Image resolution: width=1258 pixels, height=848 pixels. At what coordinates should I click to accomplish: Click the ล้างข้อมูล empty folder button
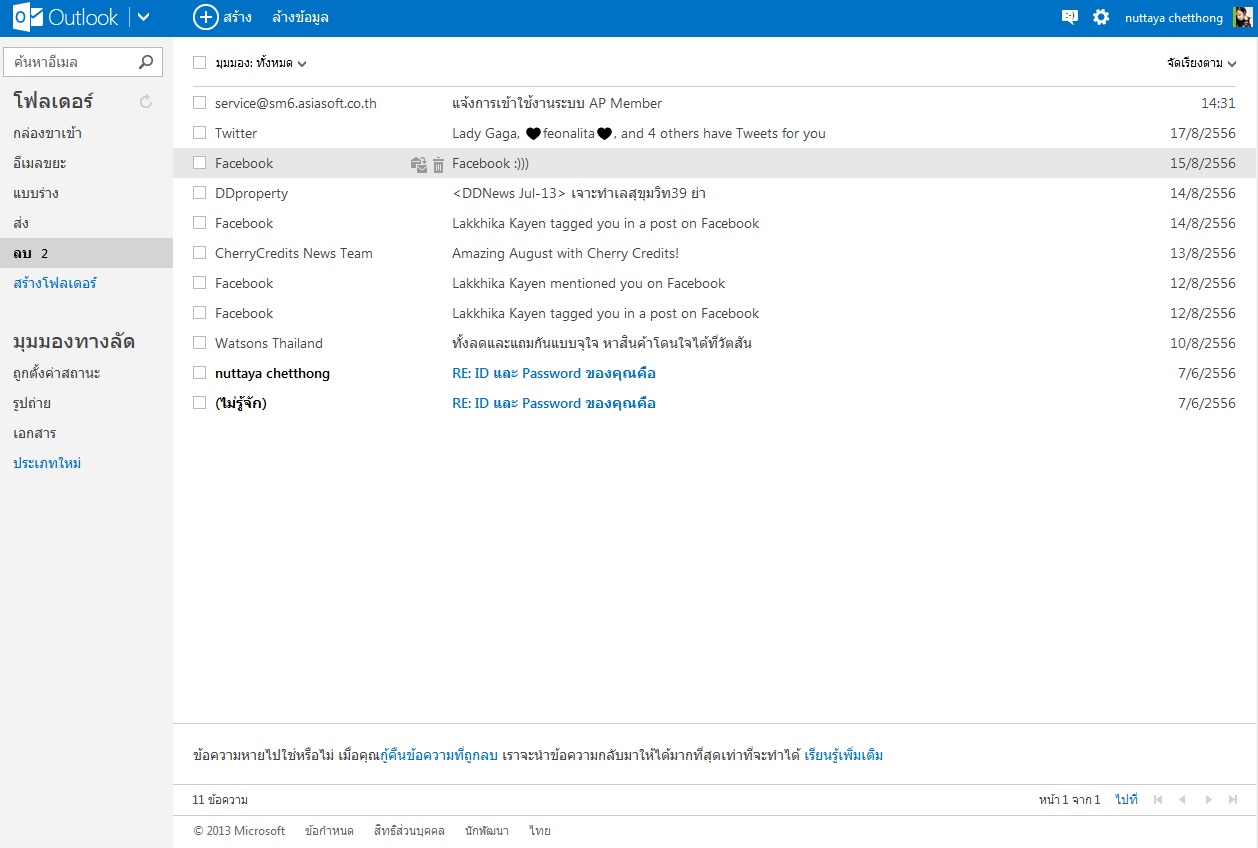pos(300,17)
